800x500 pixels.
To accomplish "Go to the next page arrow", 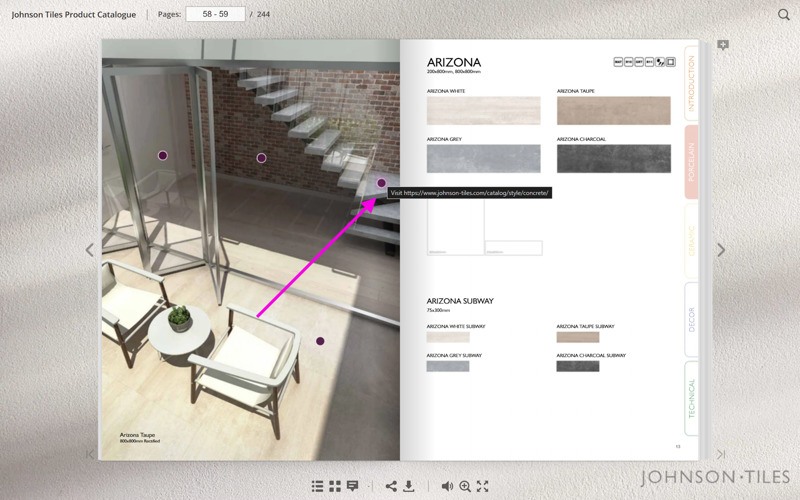I will pyautogui.click(x=721, y=250).
